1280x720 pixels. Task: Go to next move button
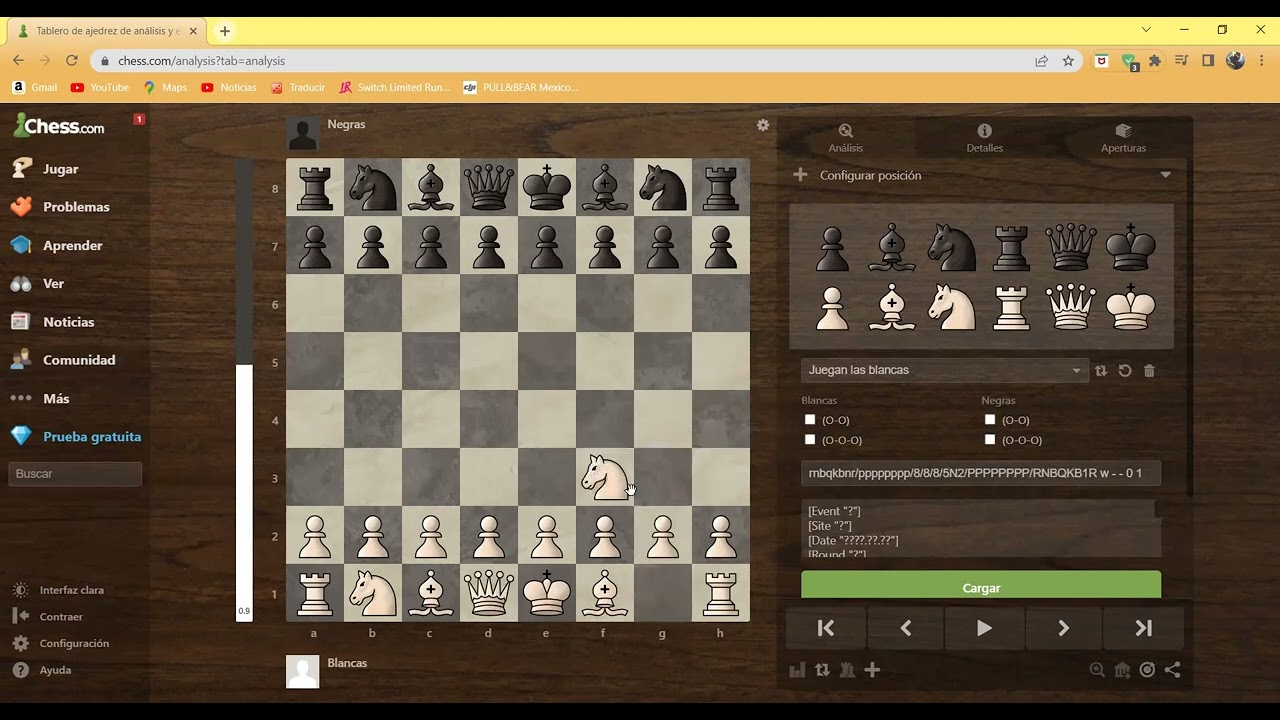pyautogui.click(x=1063, y=628)
